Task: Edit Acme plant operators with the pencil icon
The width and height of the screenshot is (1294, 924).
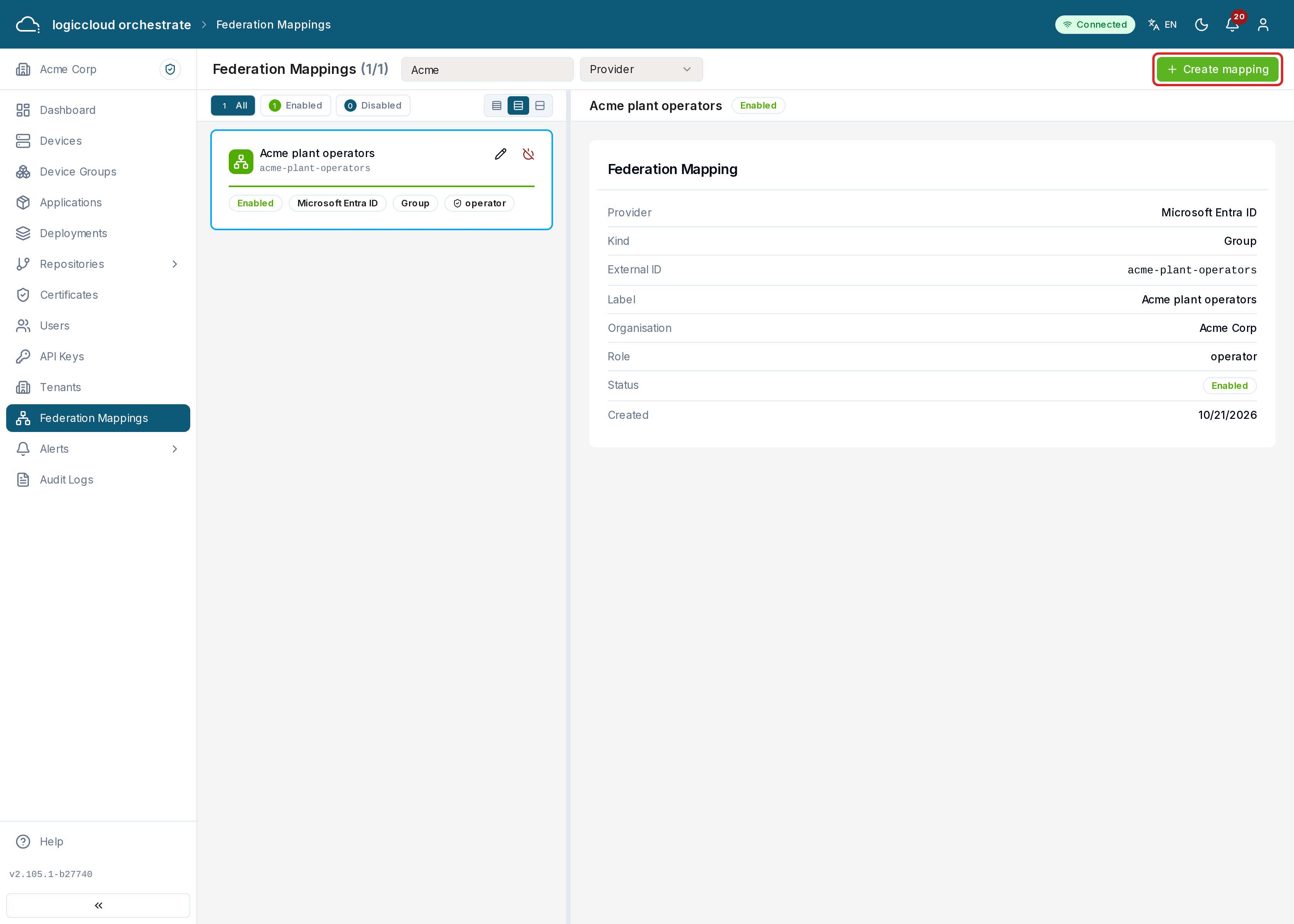Action: 501,154
